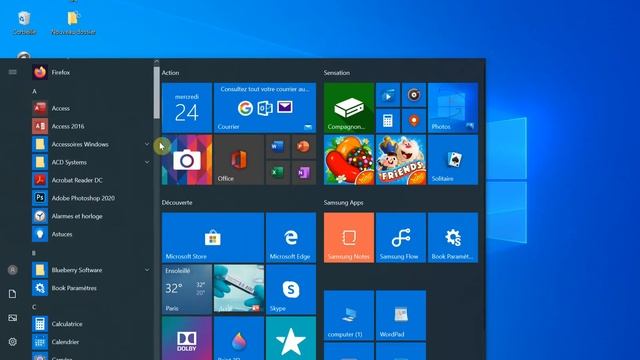Open the Microsoft Store tile

213,238
